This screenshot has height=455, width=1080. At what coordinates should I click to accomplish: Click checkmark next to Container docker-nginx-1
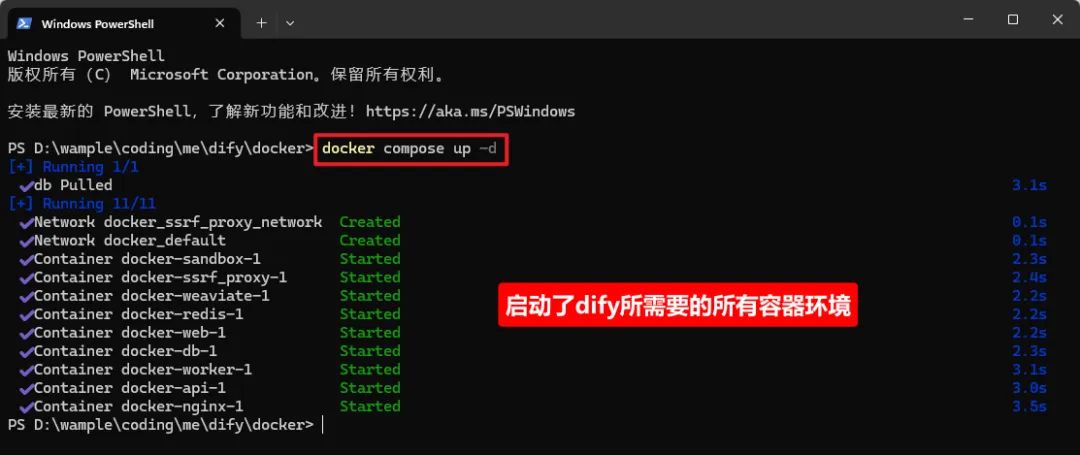coord(25,407)
